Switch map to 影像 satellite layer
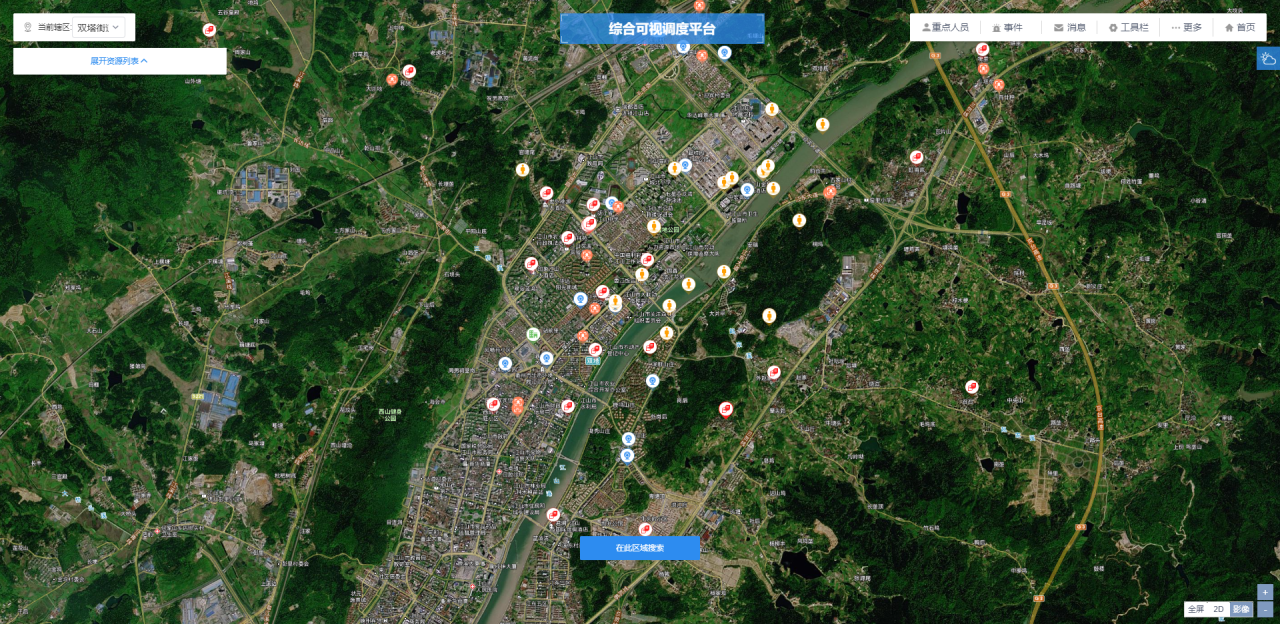The image size is (1280, 624). coord(1240,609)
